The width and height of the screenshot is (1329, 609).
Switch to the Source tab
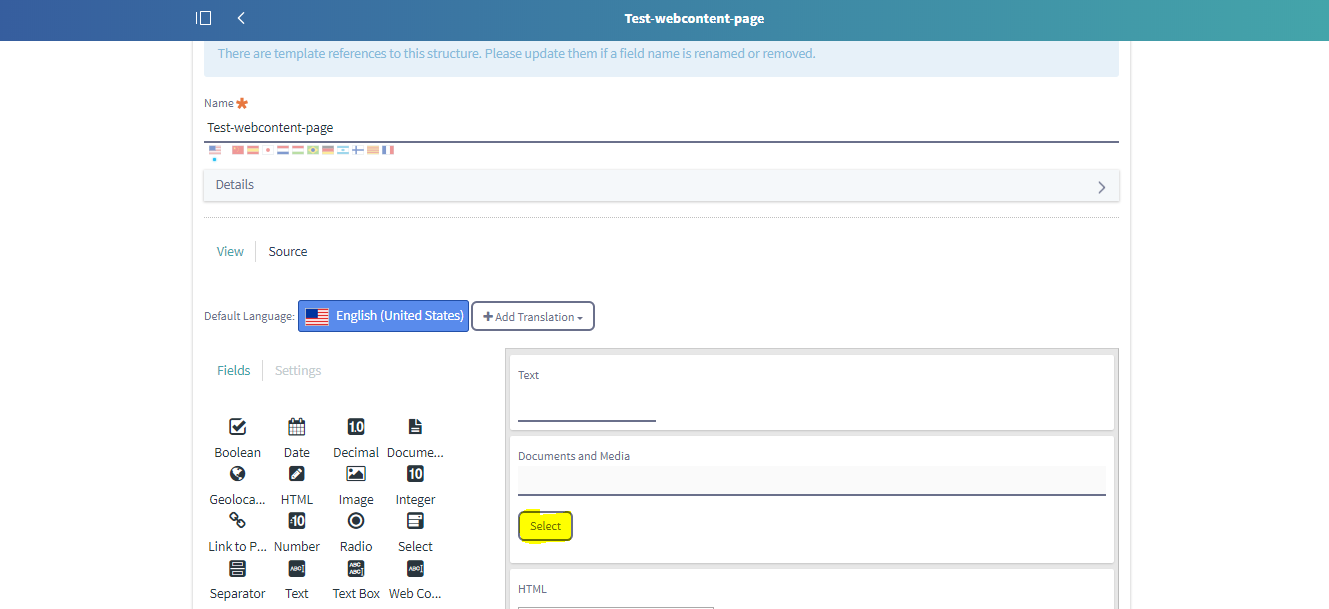coord(288,252)
